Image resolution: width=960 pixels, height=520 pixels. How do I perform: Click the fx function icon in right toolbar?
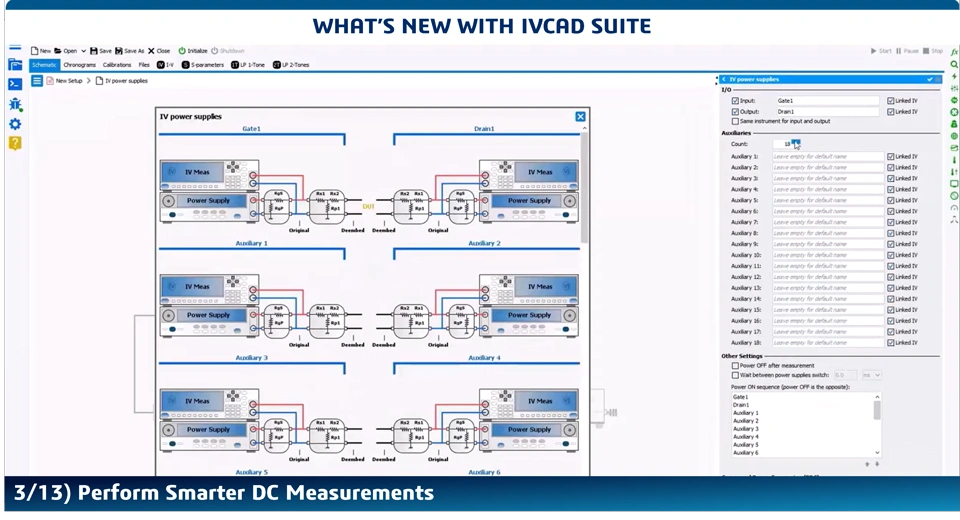(x=954, y=51)
